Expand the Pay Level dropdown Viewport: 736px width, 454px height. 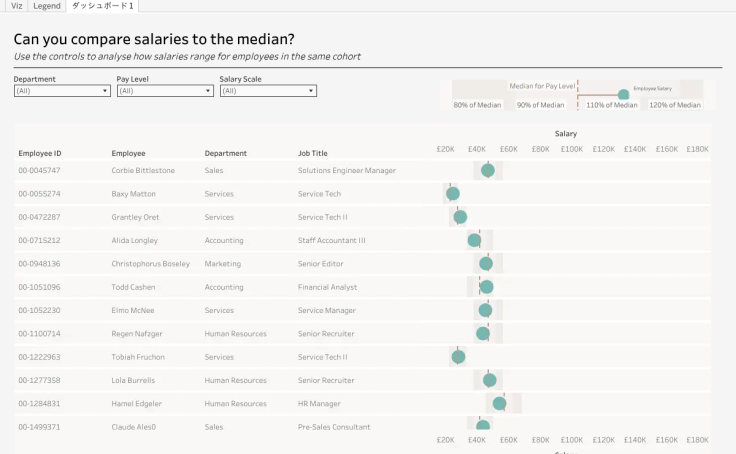pyautogui.click(x=165, y=91)
